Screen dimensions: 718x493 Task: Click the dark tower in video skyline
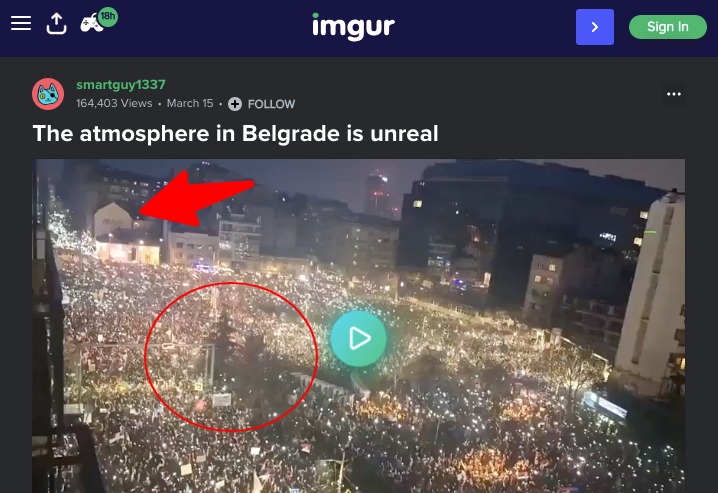(378, 194)
